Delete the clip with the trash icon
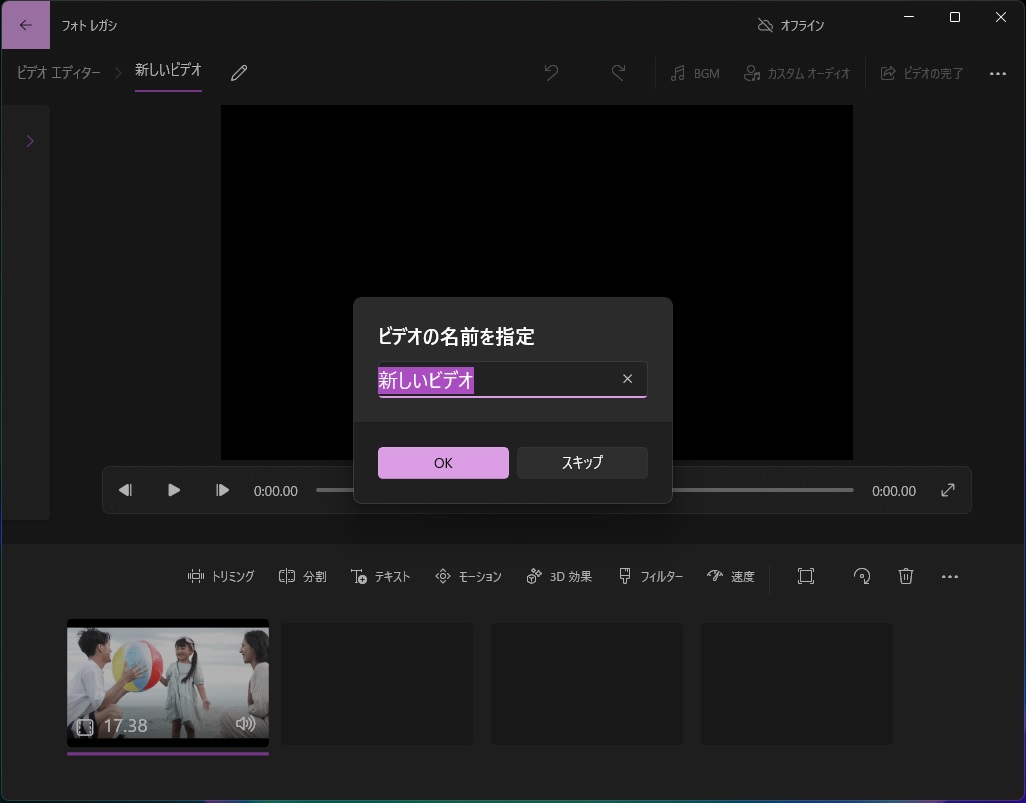This screenshot has width=1026, height=803. (906, 576)
